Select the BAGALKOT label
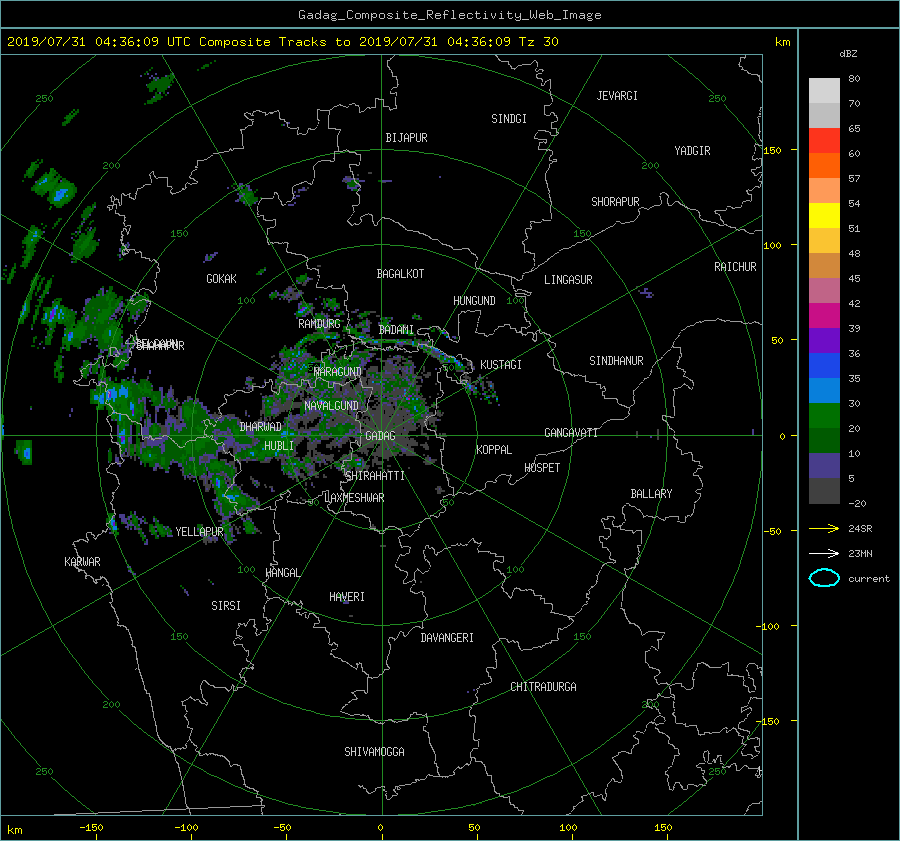 (x=400, y=274)
